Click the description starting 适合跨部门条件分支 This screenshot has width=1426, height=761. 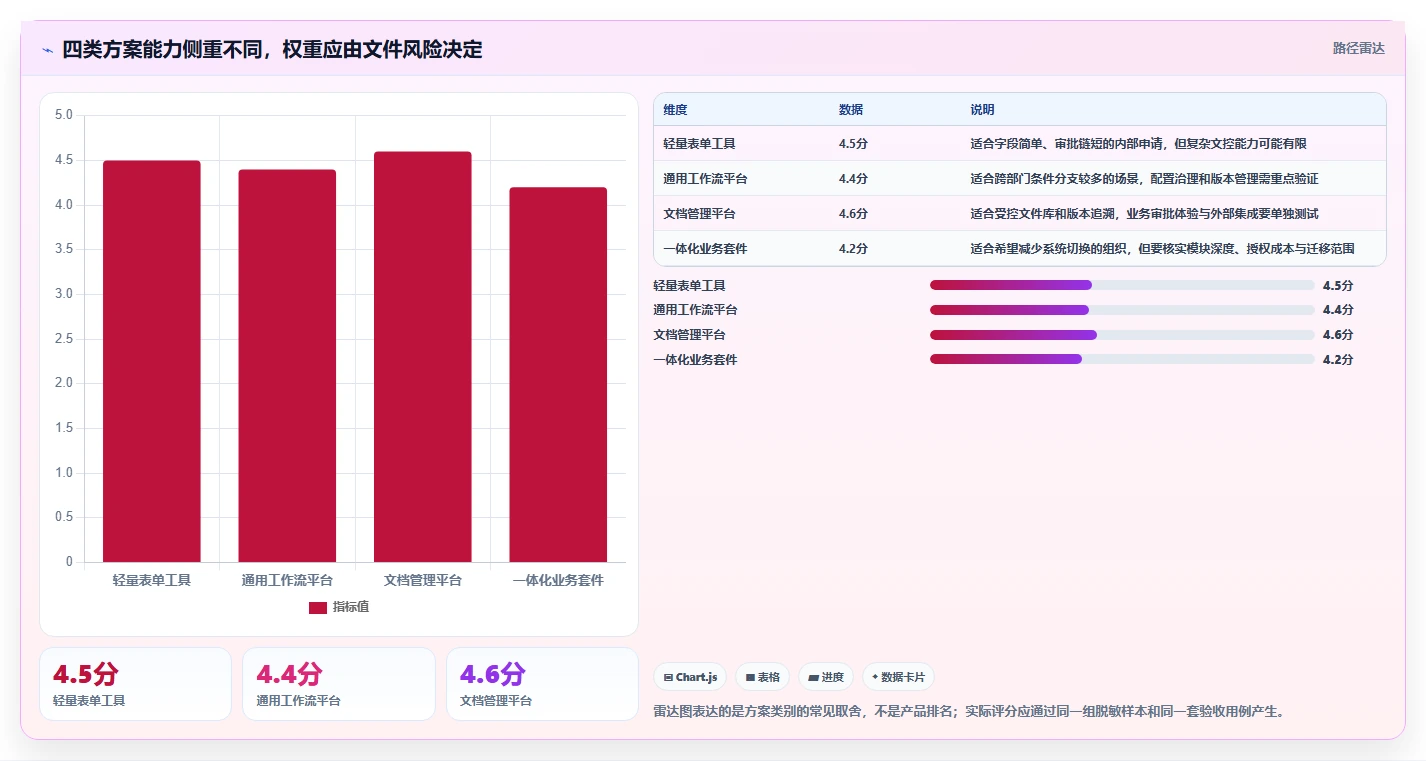1144,179
